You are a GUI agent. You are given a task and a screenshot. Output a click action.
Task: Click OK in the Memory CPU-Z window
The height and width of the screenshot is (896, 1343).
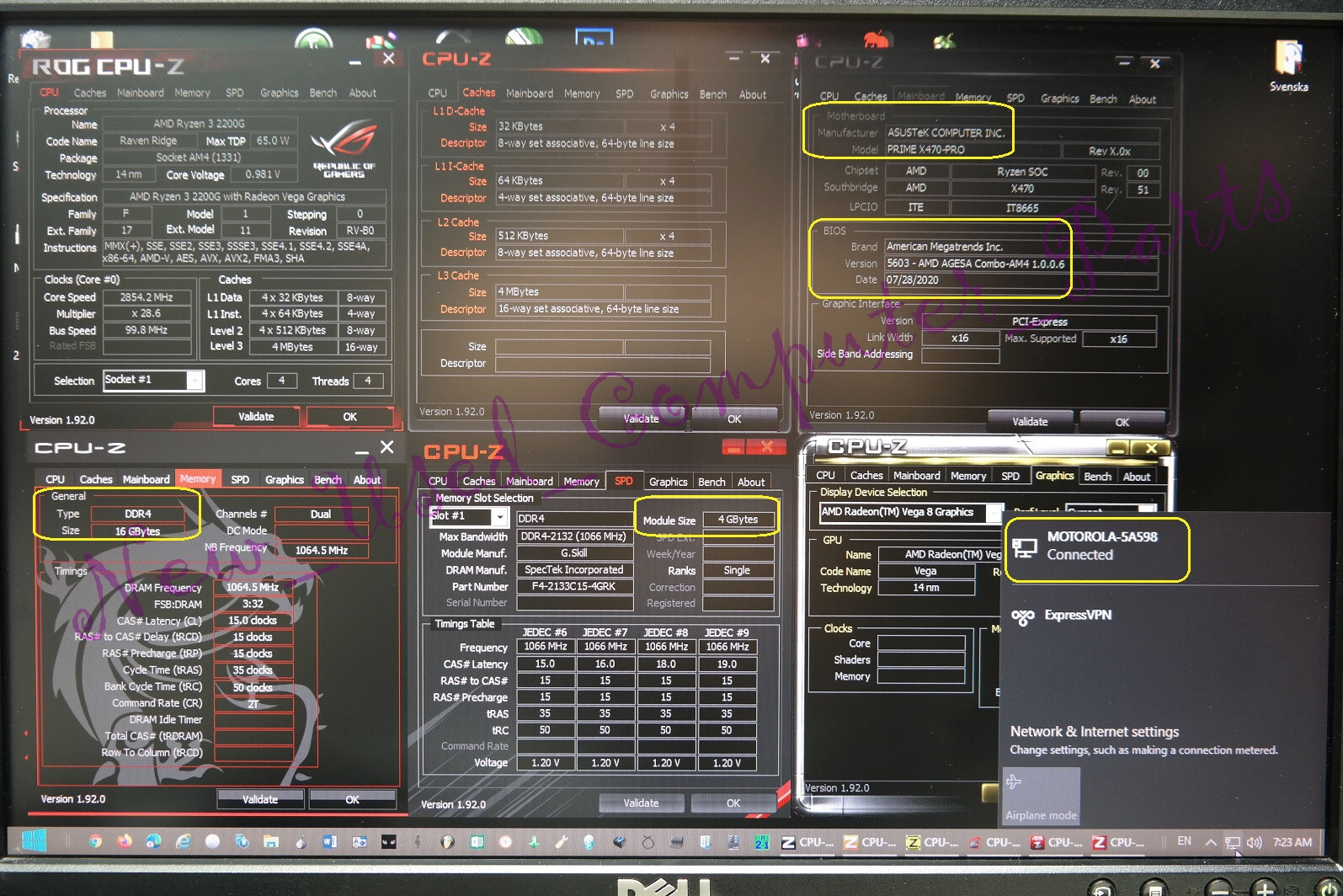[x=352, y=800]
